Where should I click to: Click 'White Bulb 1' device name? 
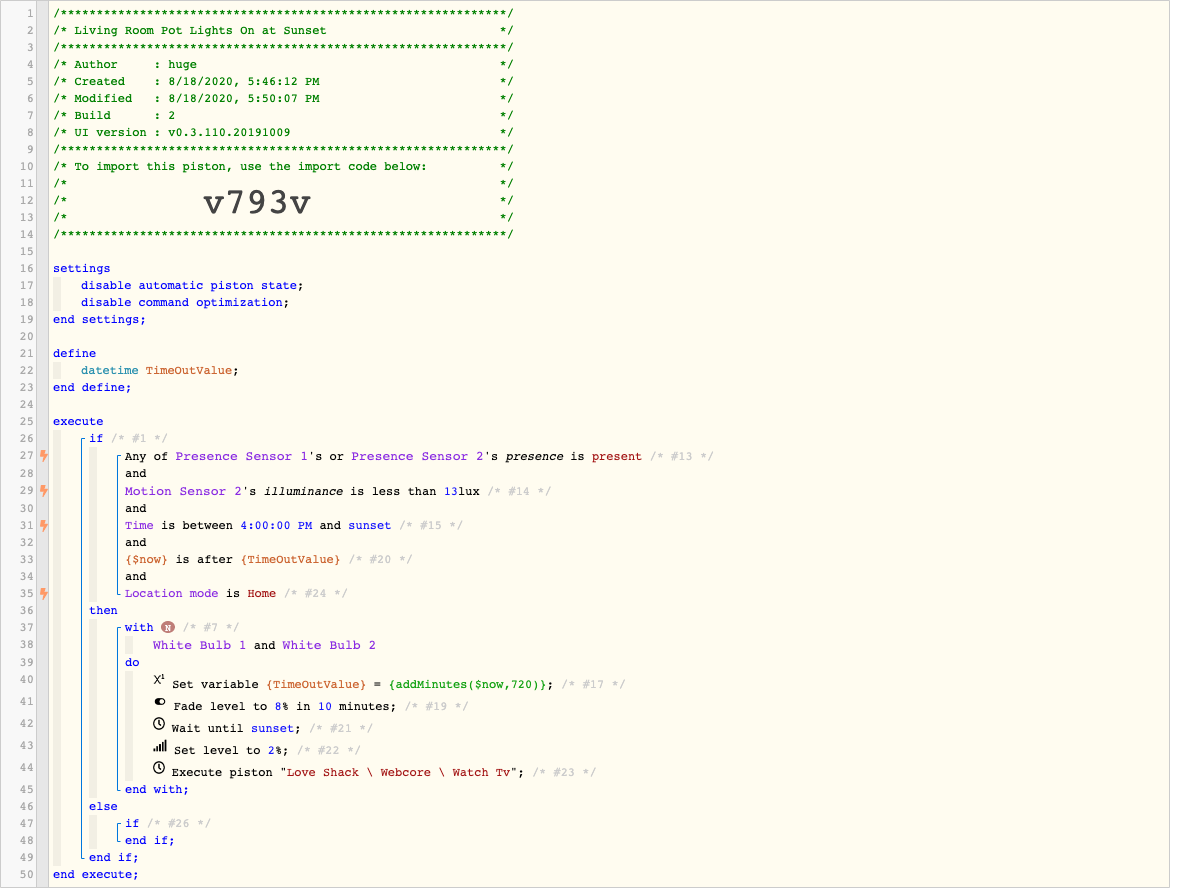199,646
